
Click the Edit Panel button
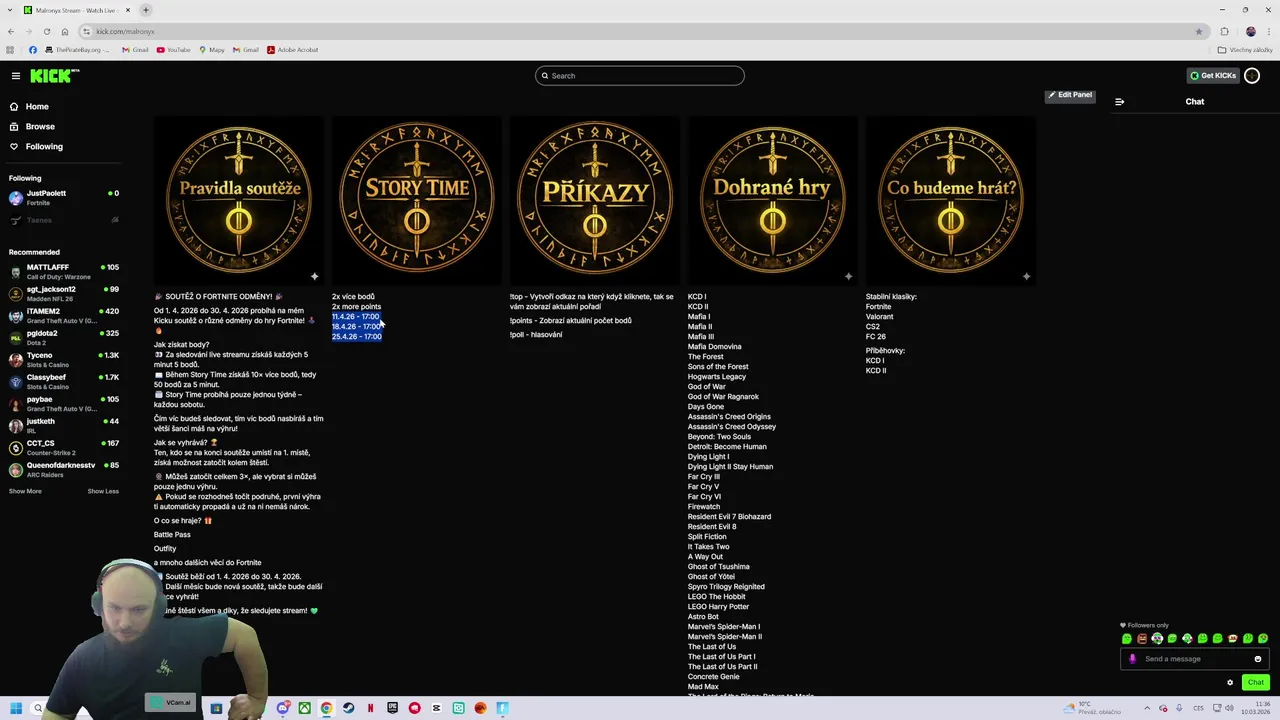[x=1070, y=95]
